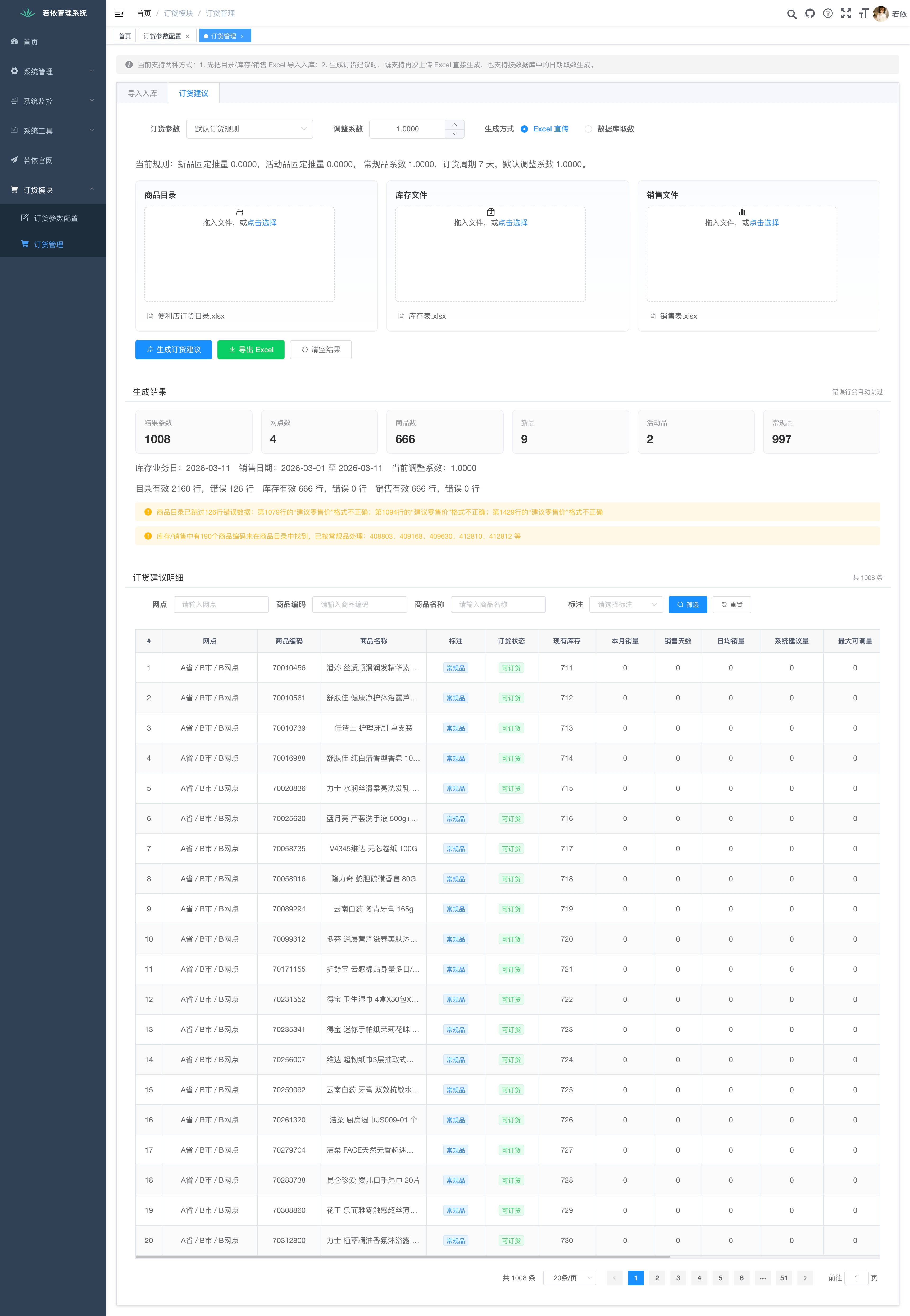Open the 20条/页 page size dropdown
Screen dimensions: 910x1316
pyautogui.click(x=570, y=1278)
